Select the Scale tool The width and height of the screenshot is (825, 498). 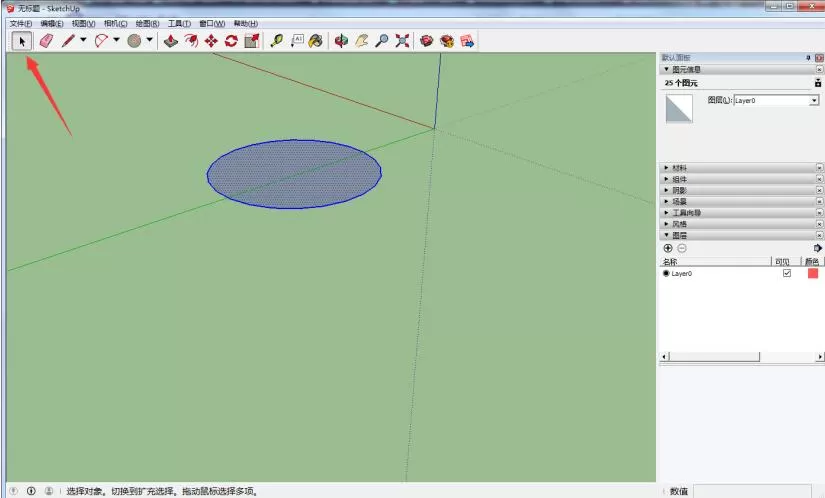tap(251, 41)
